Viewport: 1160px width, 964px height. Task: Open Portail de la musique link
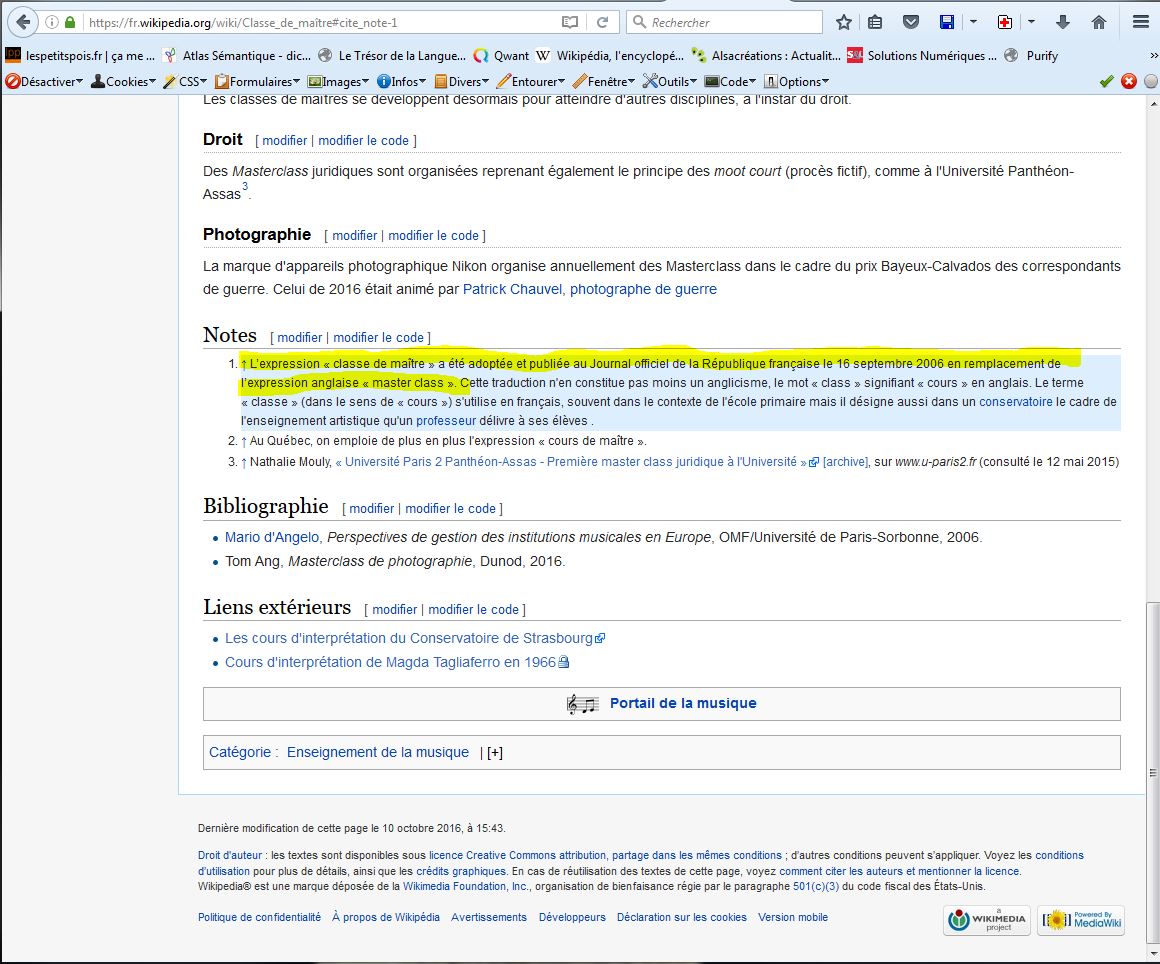pyautogui.click(x=683, y=703)
